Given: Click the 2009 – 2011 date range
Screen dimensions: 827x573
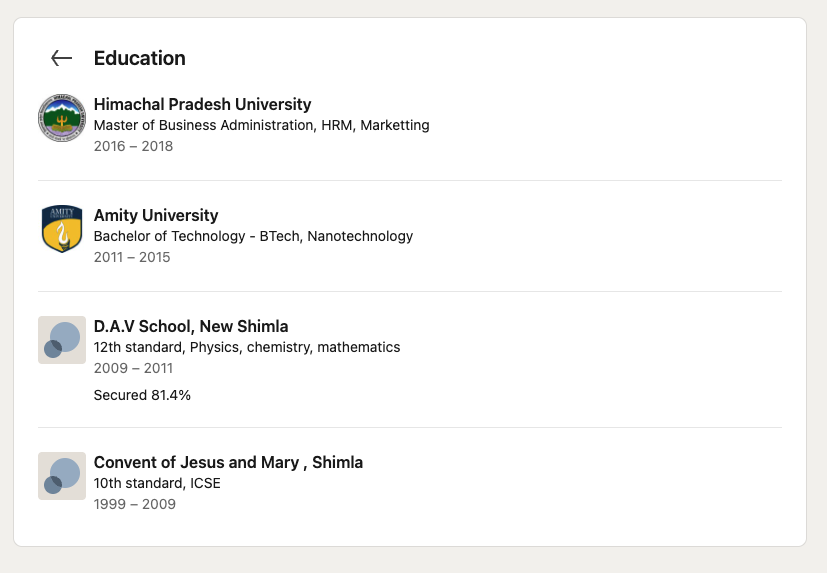Looking at the screenshot, I should click(x=133, y=368).
